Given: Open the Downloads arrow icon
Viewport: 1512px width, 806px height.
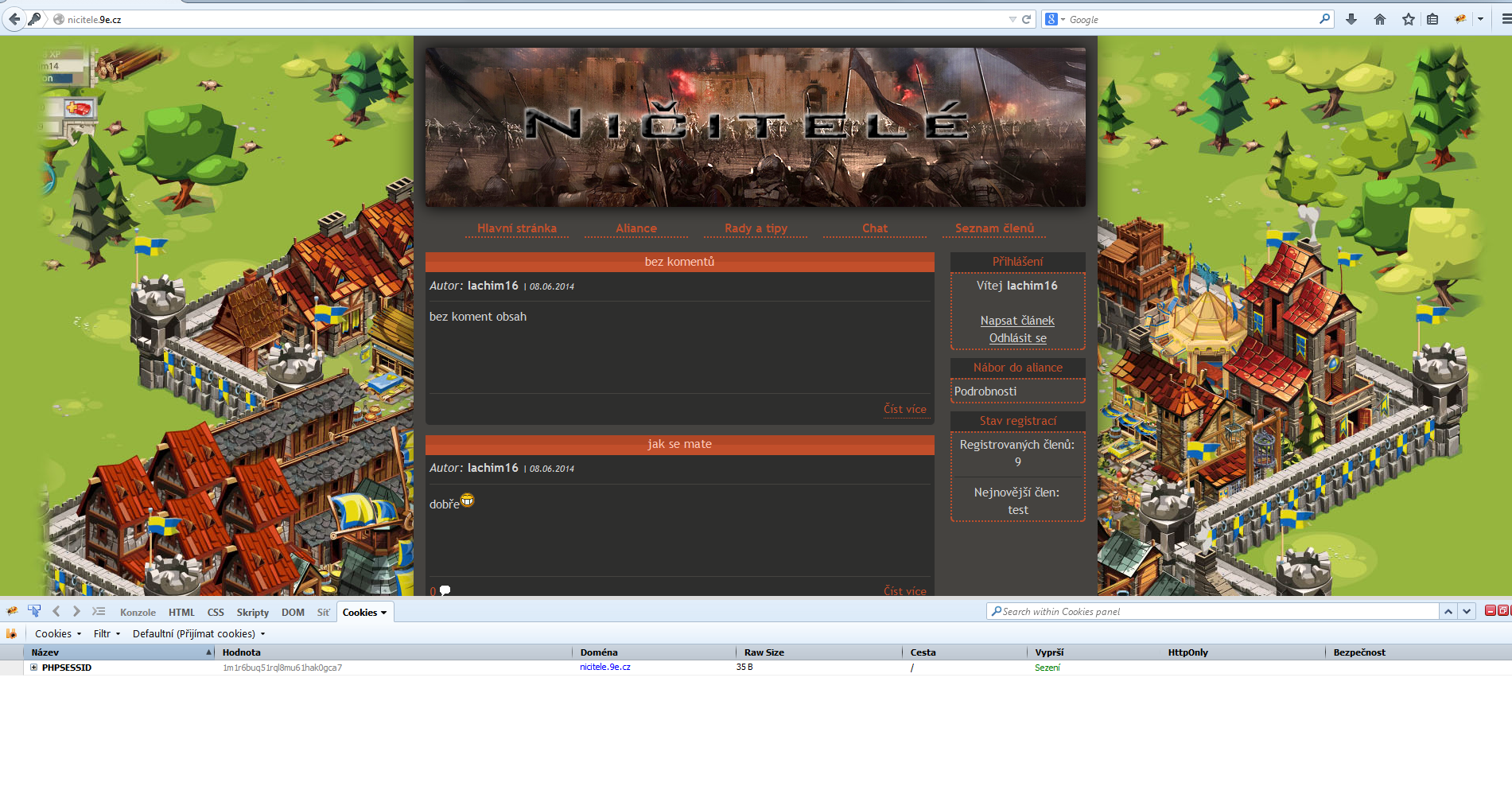Looking at the screenshot, I should click(1351, 19).
